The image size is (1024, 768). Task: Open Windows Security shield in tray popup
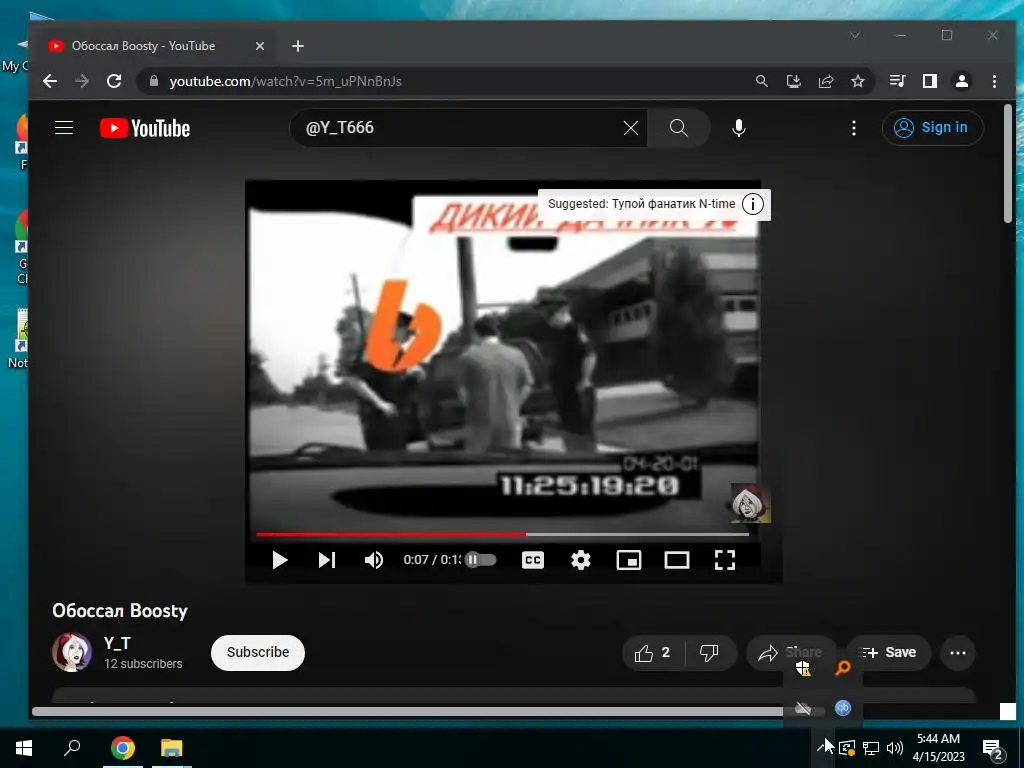pyautogui.click(x=803, y=668)
